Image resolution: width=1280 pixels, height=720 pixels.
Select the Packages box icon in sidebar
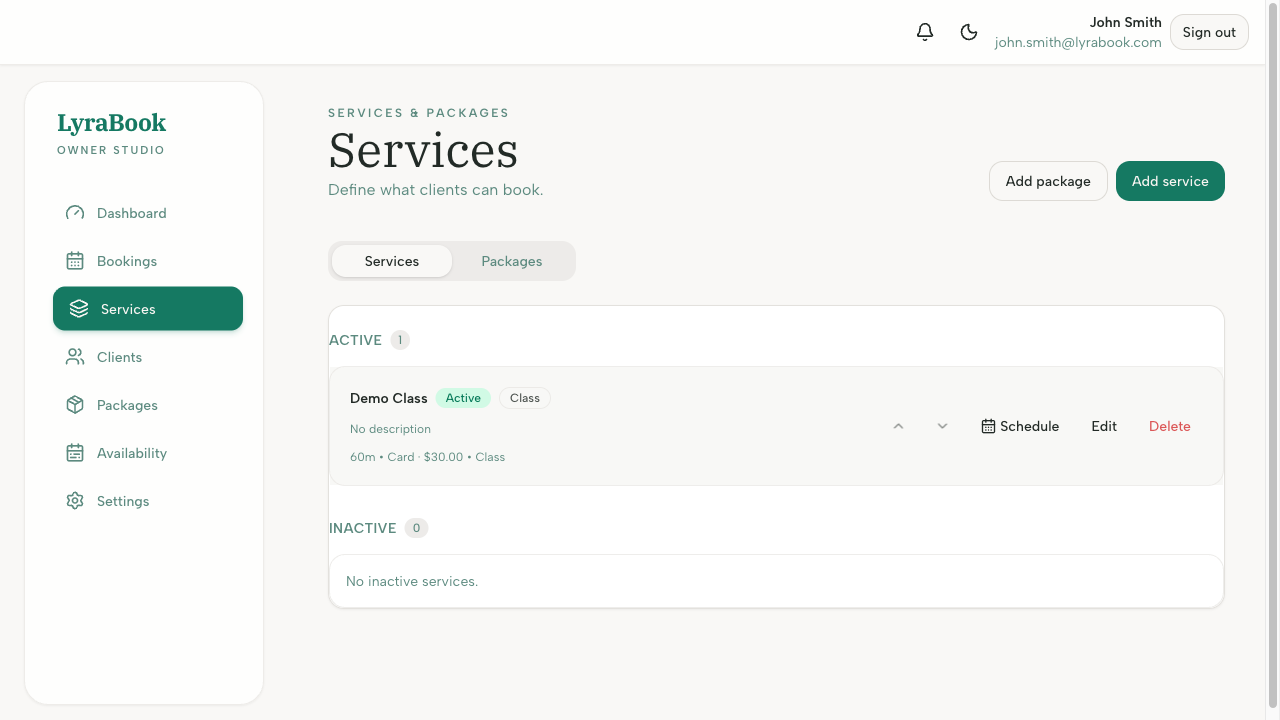74,404
